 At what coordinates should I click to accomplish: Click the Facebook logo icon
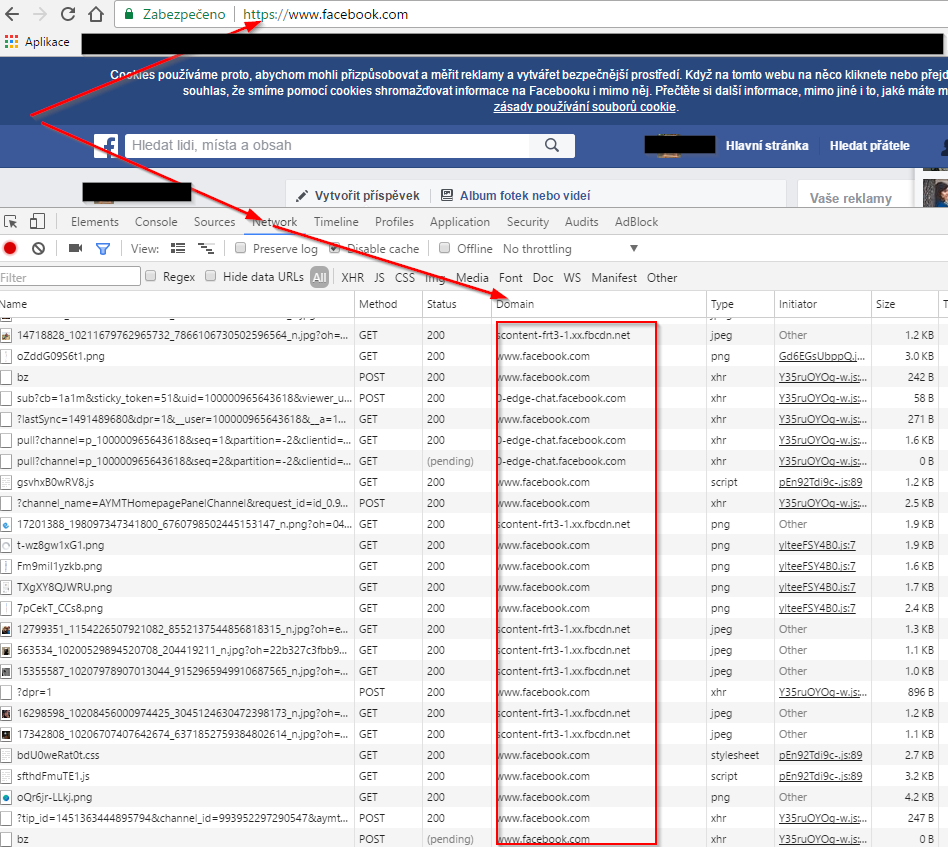click(x=106, y=146)
